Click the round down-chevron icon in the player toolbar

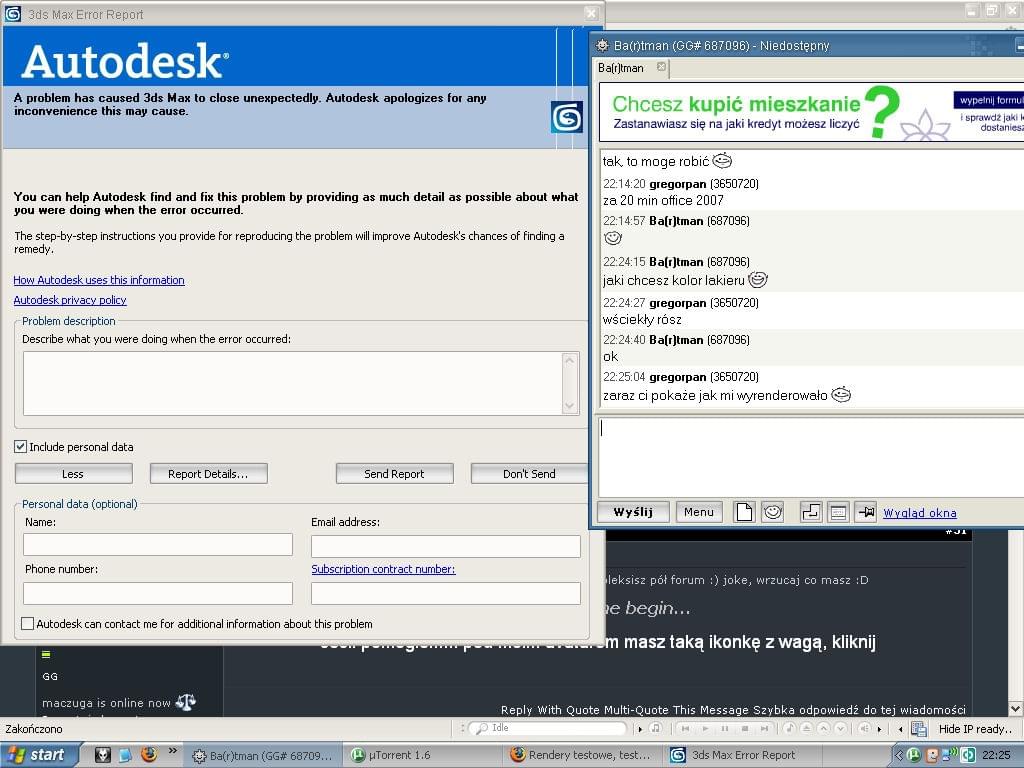(x=840, y=728)
